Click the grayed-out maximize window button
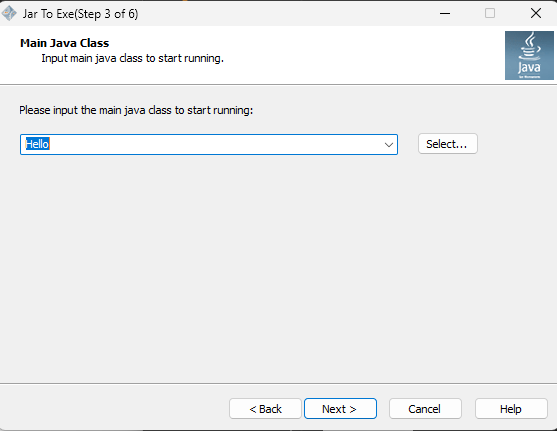Viewport: 557px width, 431px height. pos(490,14)
